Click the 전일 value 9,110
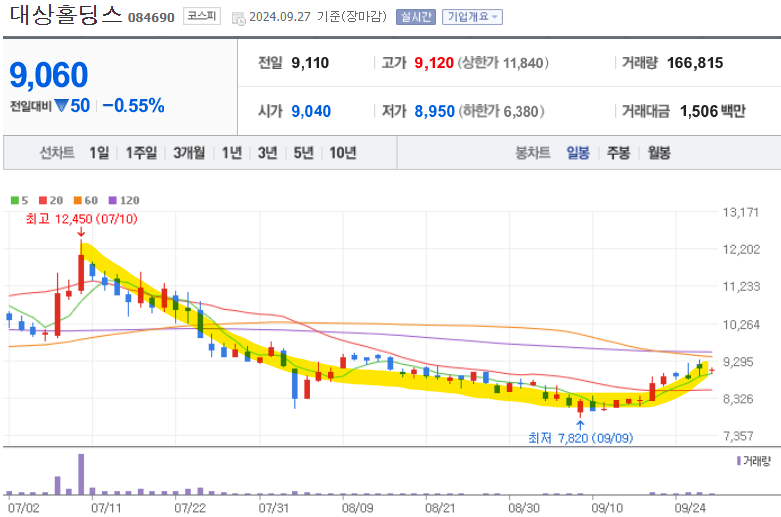The width and height of the screenshot is (781, 517). 310,63
